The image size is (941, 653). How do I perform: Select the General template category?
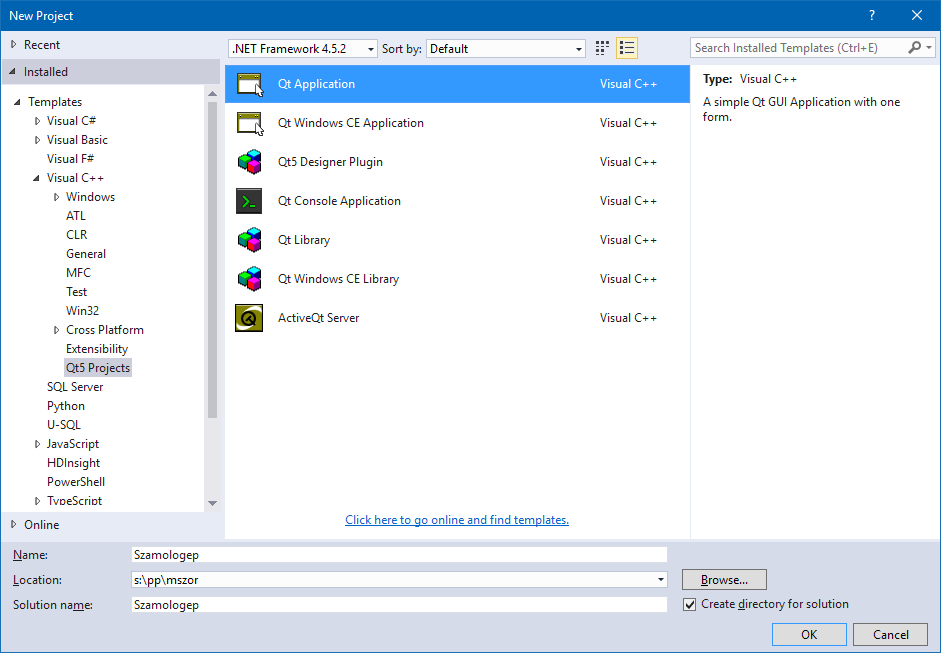(x=86, y=254)
